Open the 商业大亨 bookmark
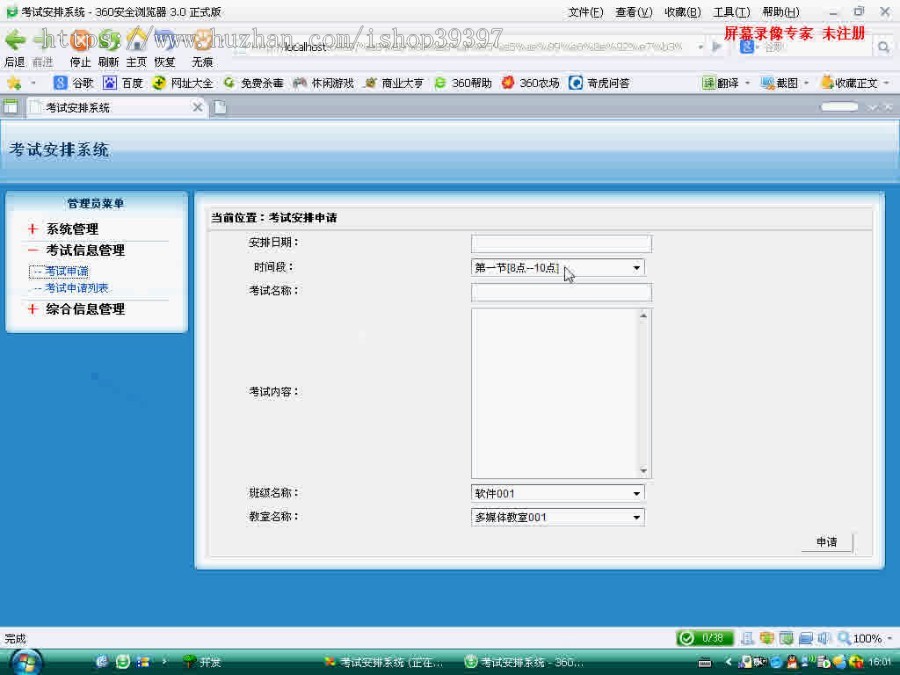This screenshot has width=900, height=675. click(x=394, y=83)
